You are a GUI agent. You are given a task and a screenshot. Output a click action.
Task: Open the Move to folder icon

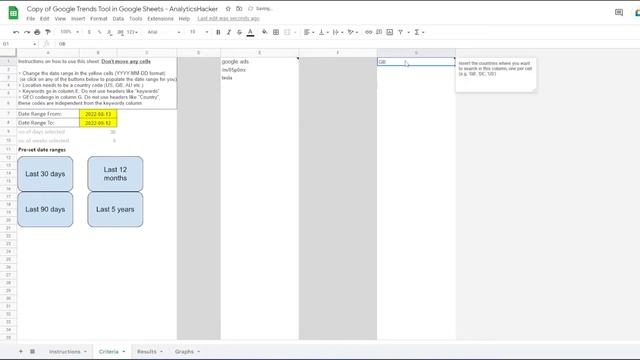[x=239, y=9]
